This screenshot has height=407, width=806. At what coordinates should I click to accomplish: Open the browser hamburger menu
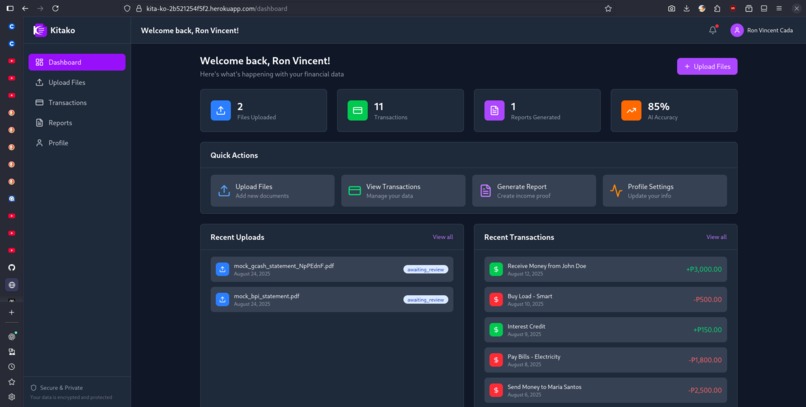tap(779, 8)
